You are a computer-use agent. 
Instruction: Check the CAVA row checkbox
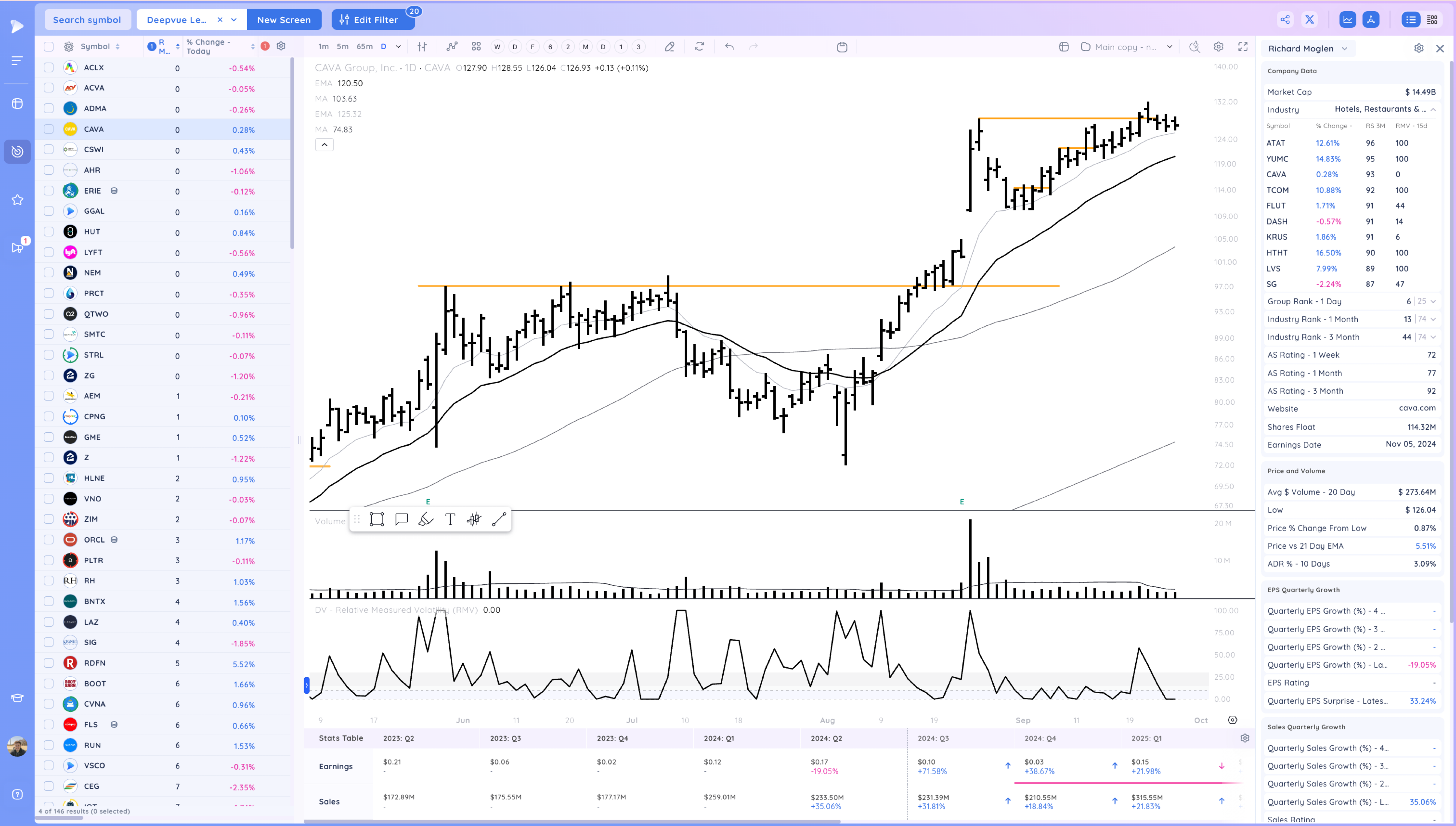(x=49, y=129)
